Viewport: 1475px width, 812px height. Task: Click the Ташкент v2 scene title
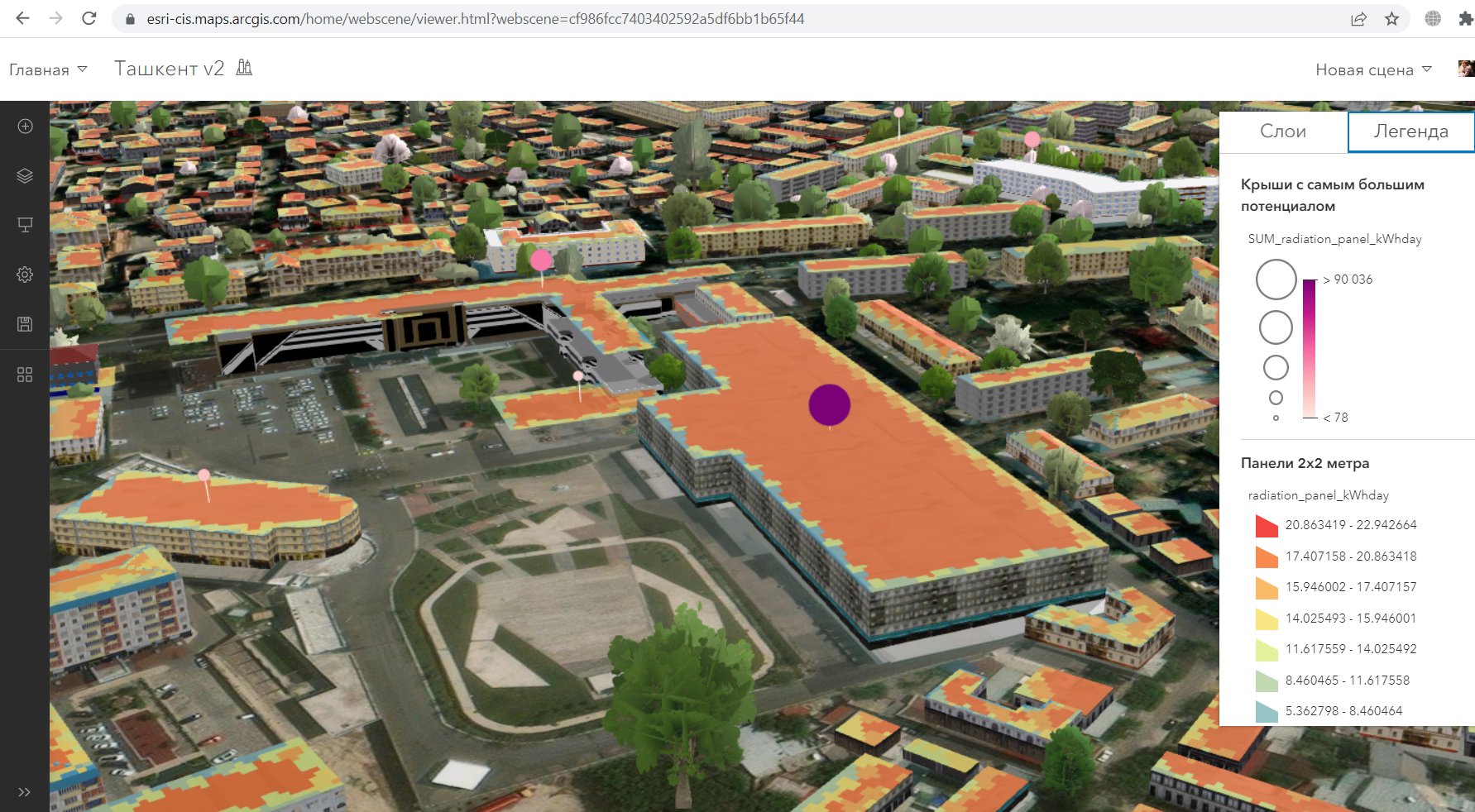(169, 69)
